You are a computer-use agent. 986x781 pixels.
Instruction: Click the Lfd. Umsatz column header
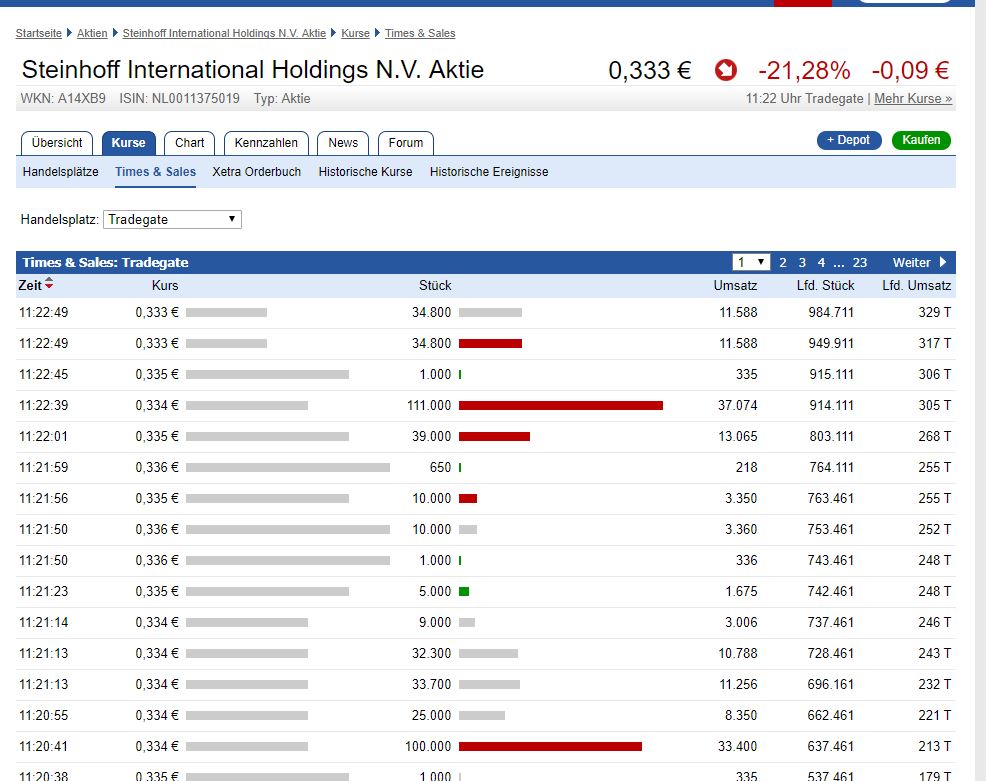coord(916,285)
